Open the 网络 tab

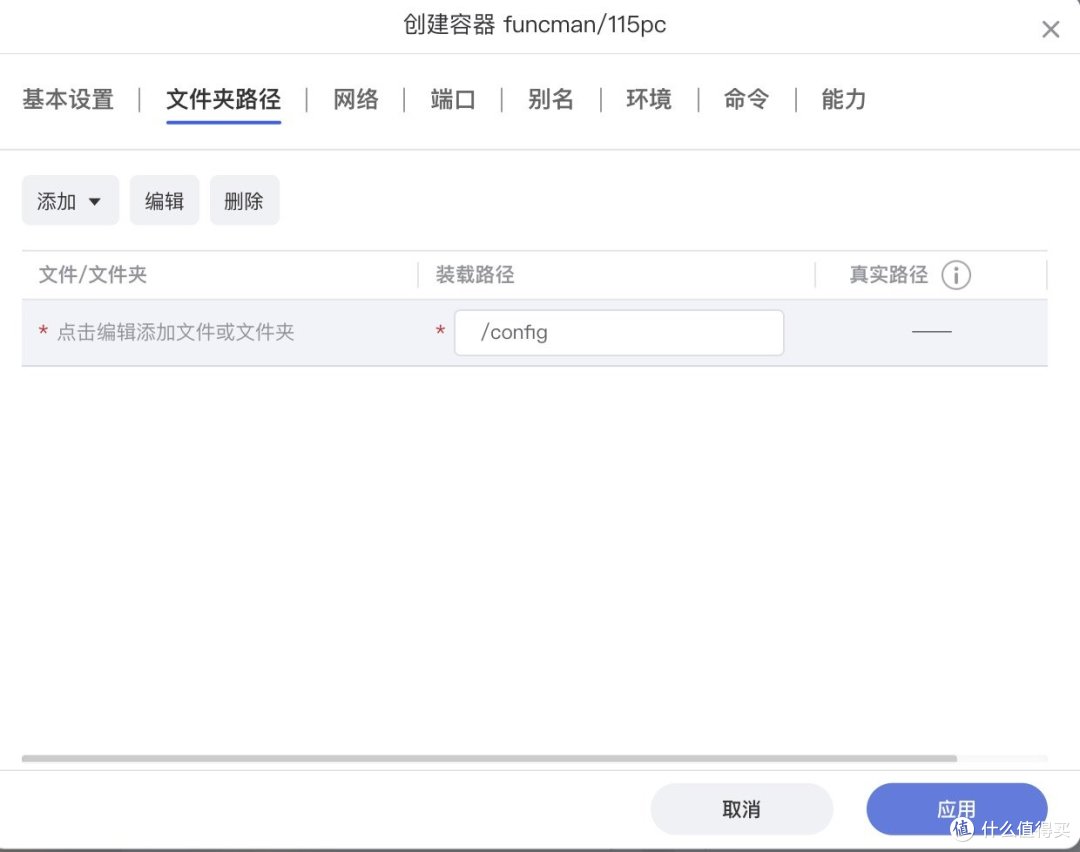click(x=354, y=99)
